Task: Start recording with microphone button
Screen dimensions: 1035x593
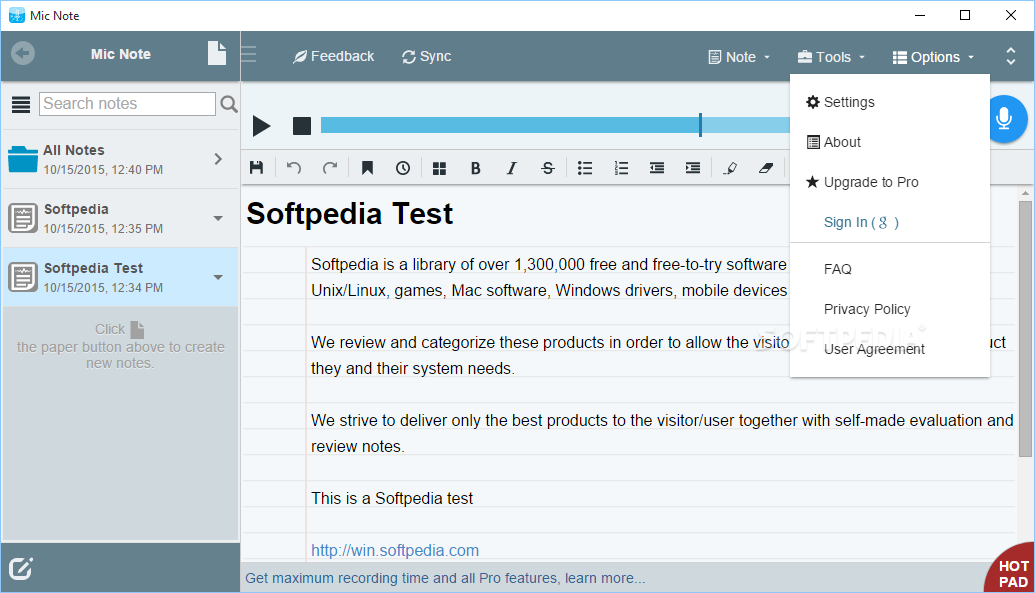Action: click(1005, 119)
